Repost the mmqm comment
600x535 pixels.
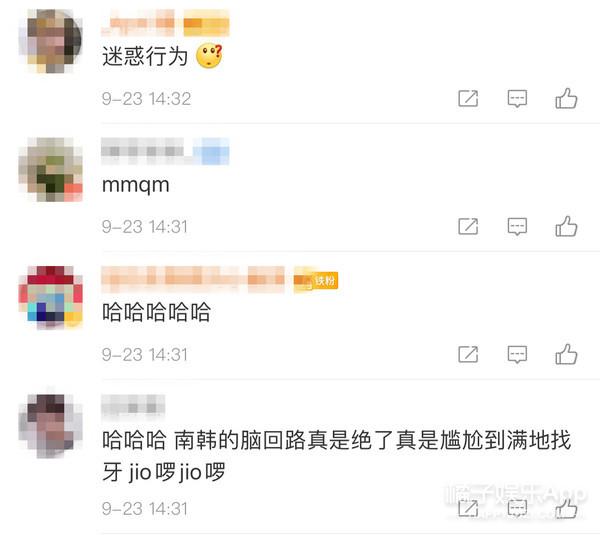tap(468, 227)
